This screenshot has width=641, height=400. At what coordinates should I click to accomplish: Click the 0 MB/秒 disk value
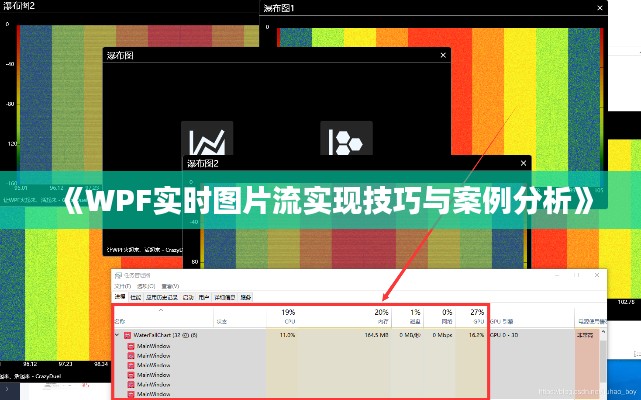coord(410,335)
